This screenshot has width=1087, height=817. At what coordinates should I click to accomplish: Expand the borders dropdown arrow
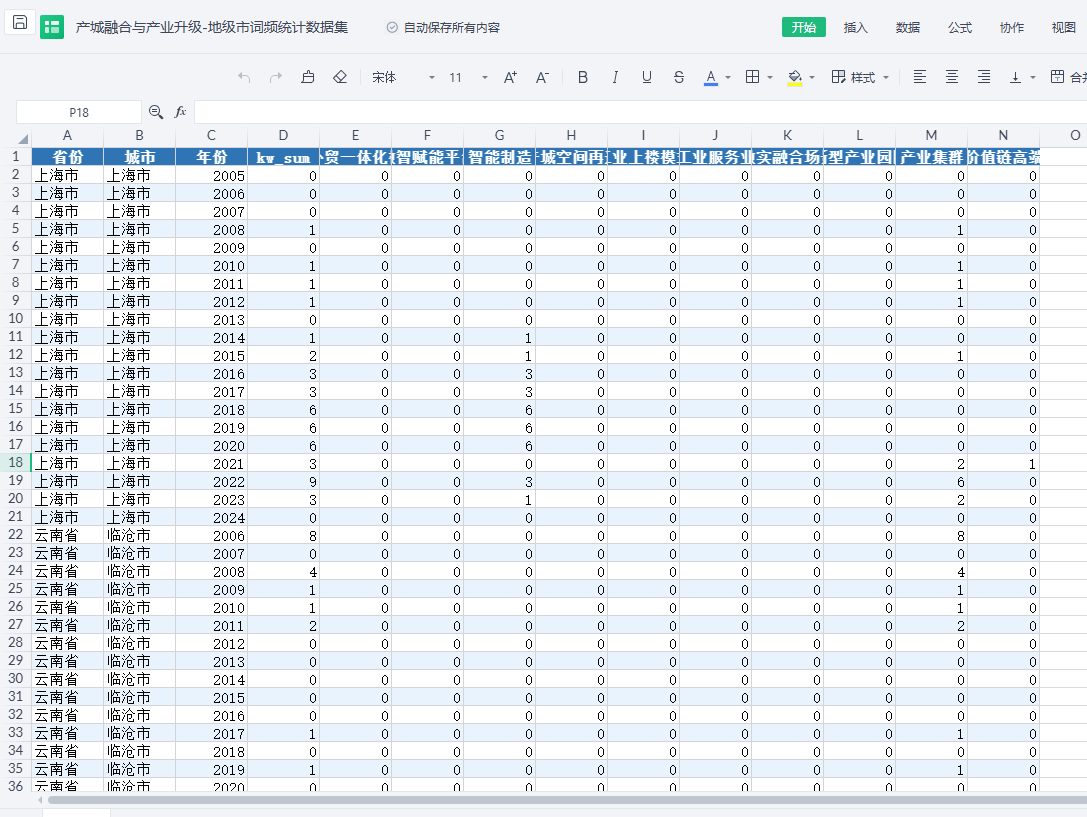pyautogui.click(x=770, y=78)
